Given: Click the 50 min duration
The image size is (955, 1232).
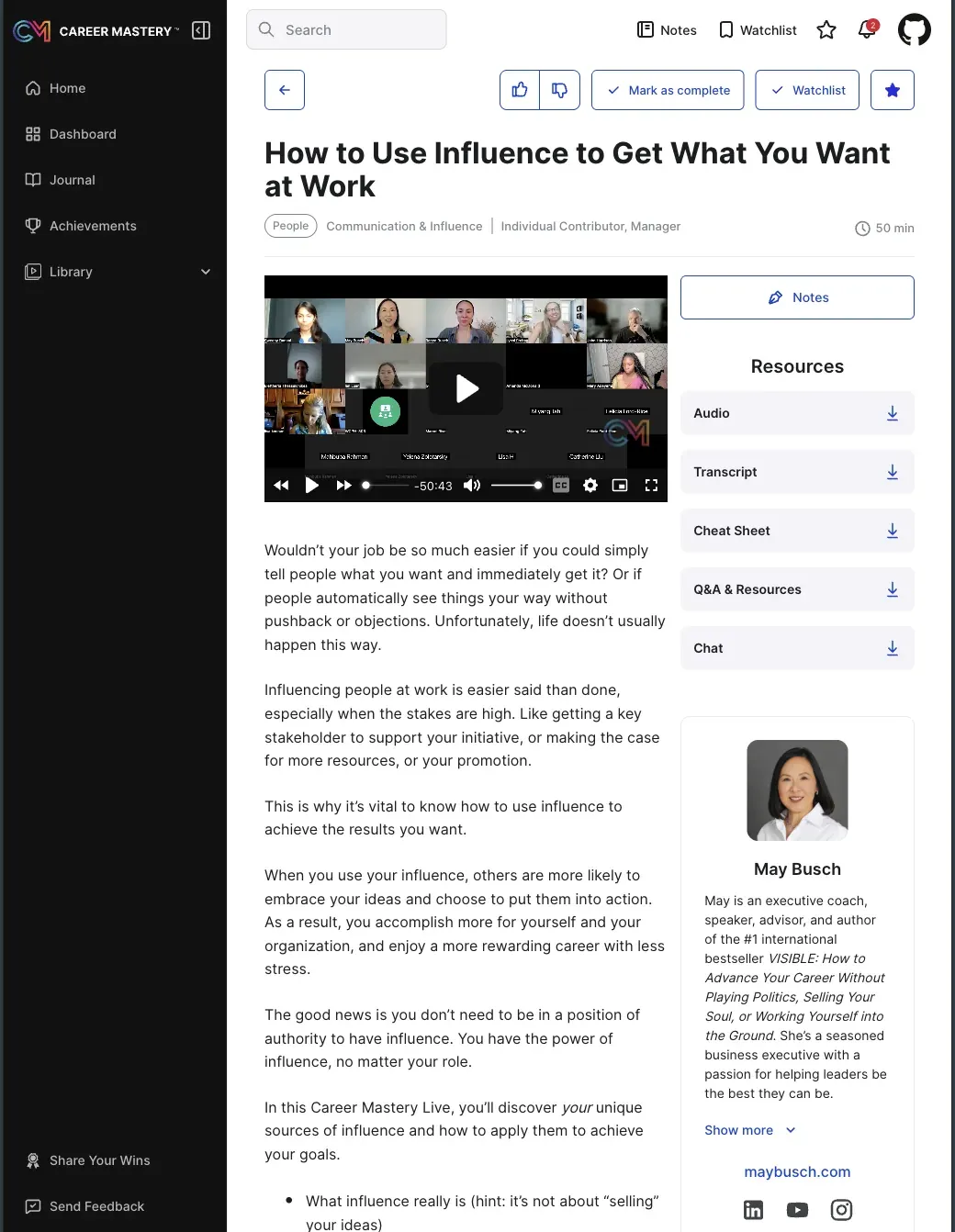Looking at the screenshot, I should coord(884,228).
